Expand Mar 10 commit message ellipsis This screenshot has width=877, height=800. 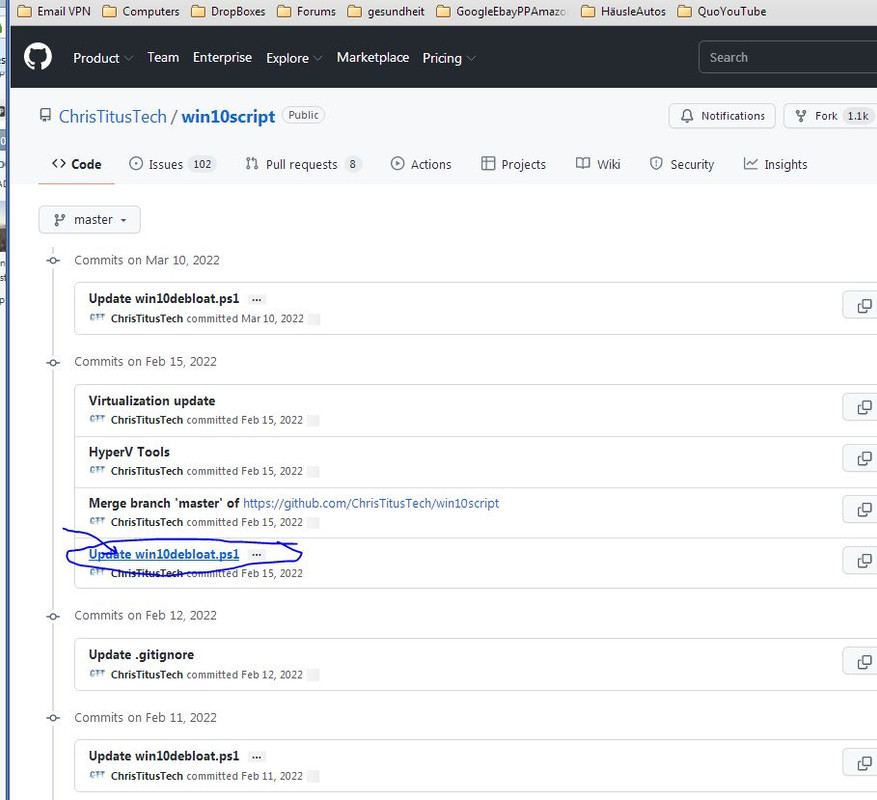pos(256,299)
